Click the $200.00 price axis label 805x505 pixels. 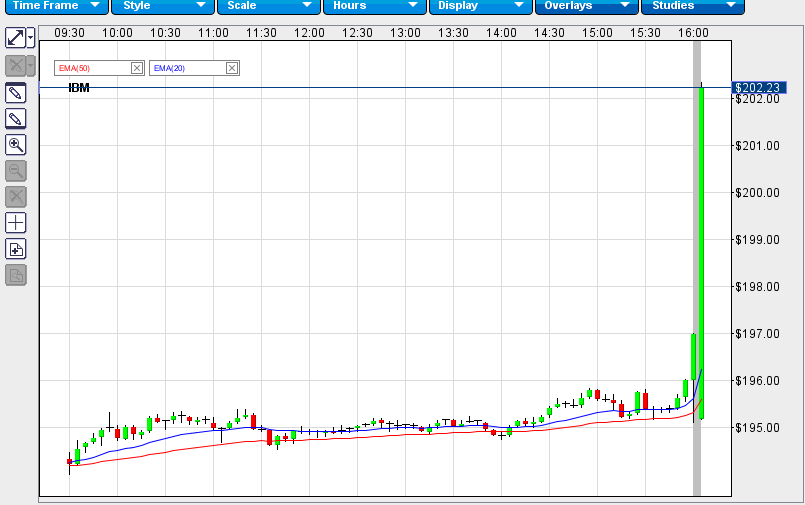coord(757,193)
